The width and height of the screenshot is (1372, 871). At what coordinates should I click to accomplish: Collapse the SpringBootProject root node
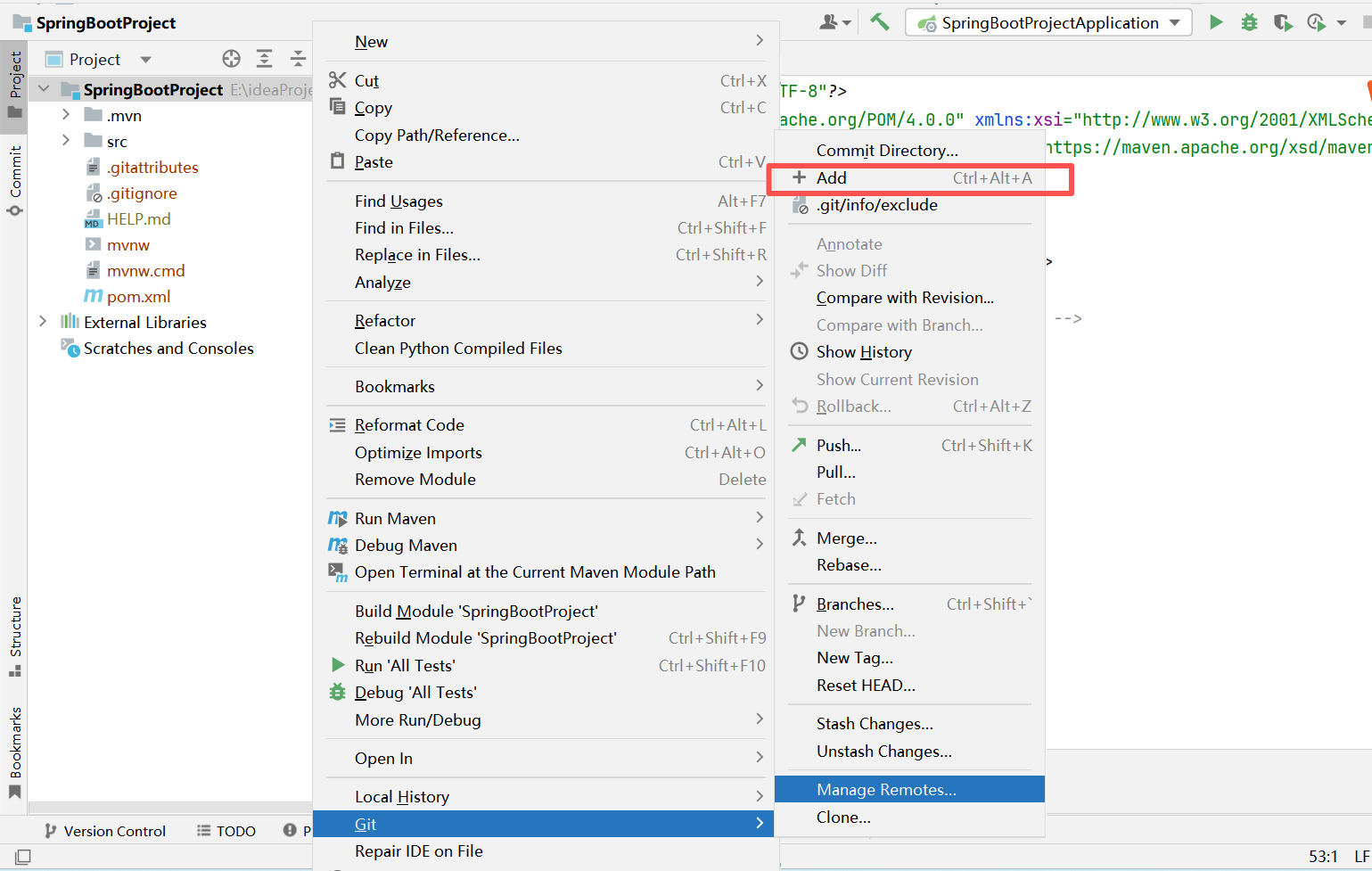pos(44,89)
